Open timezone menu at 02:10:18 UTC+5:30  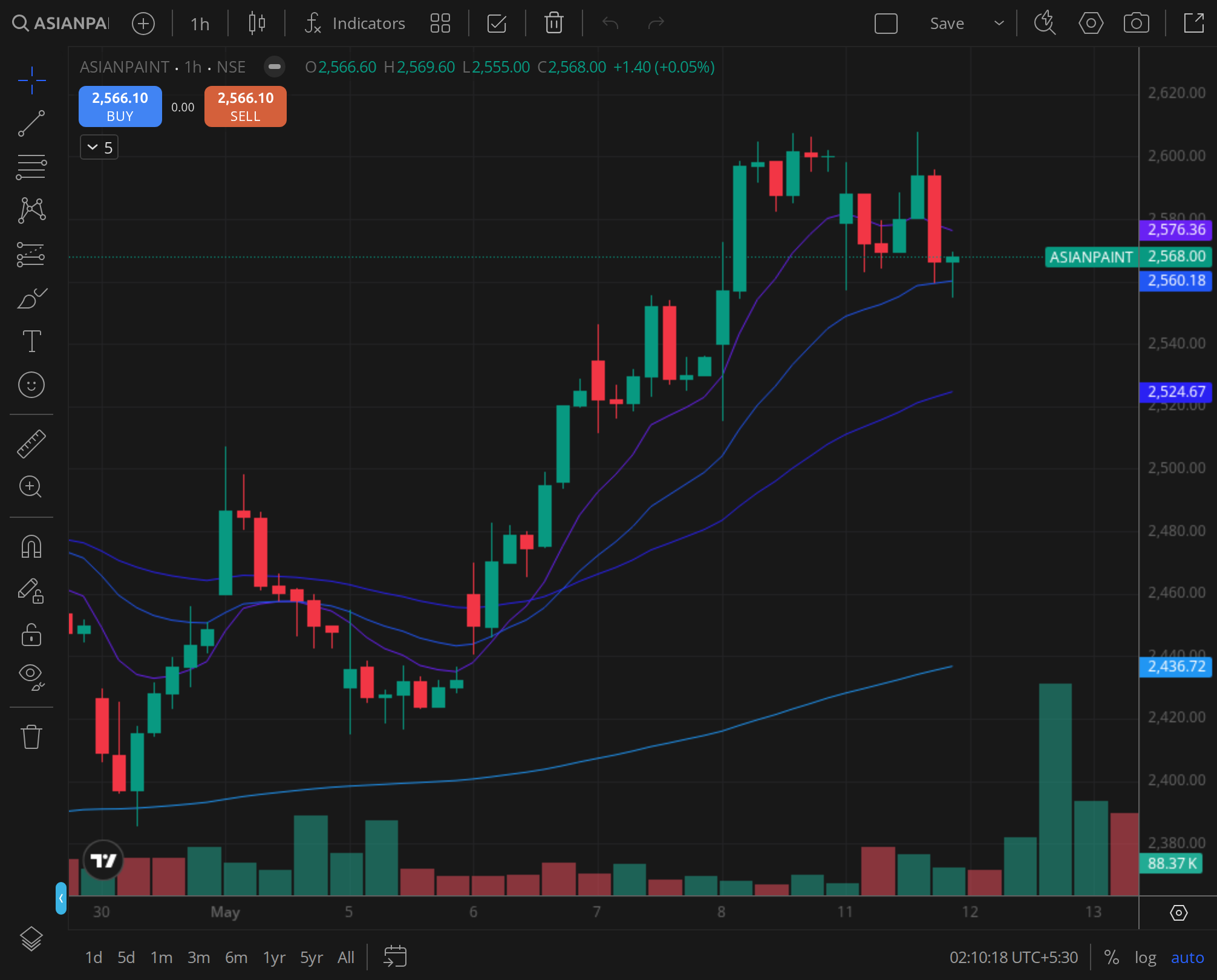coord(1014,958)
